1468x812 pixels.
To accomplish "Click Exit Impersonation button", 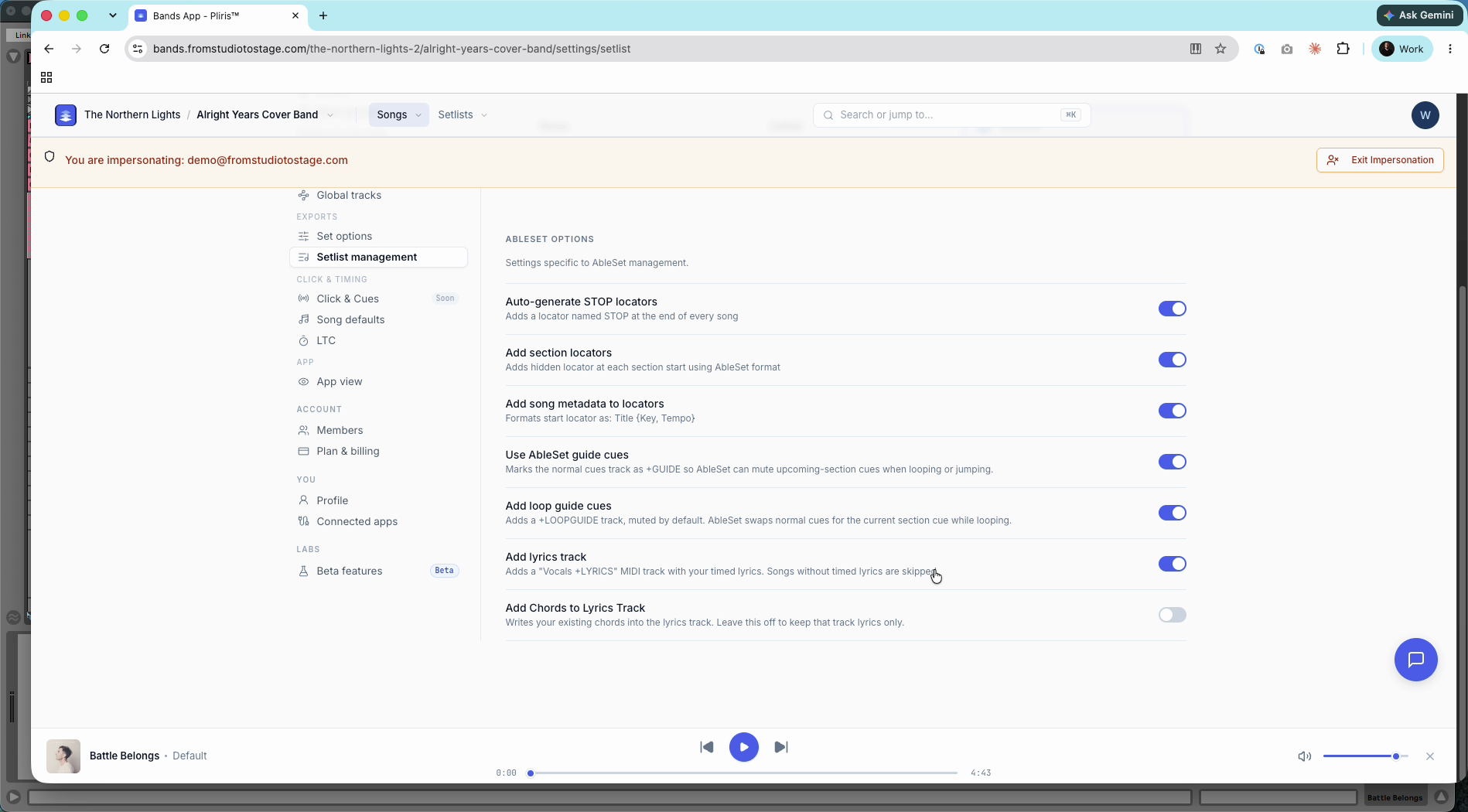I will pos(1380,160).
